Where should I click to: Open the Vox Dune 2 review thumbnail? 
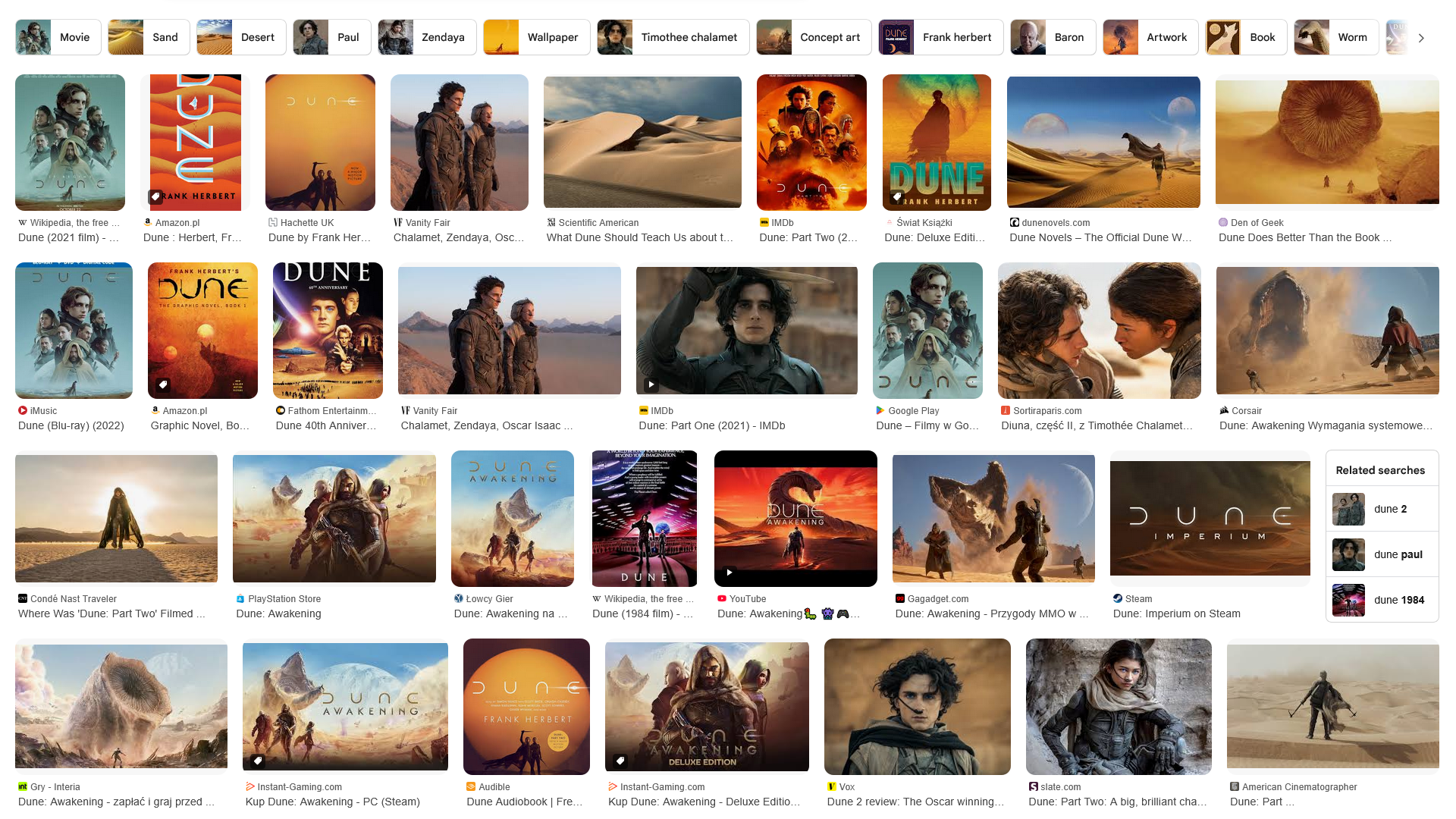[917, 706]
